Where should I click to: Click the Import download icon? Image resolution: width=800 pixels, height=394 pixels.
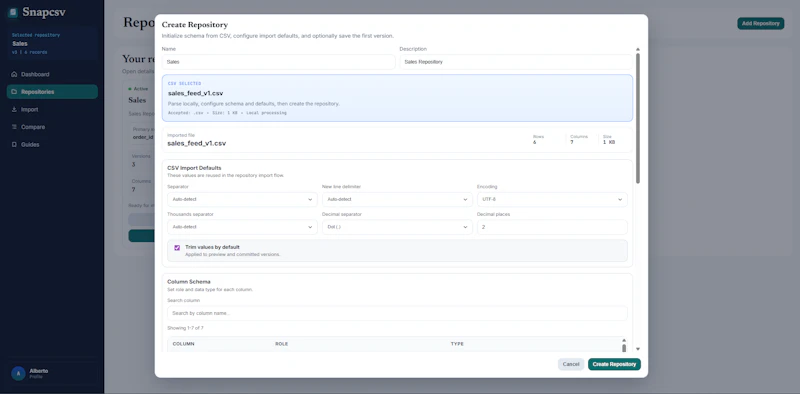[14, 109]
